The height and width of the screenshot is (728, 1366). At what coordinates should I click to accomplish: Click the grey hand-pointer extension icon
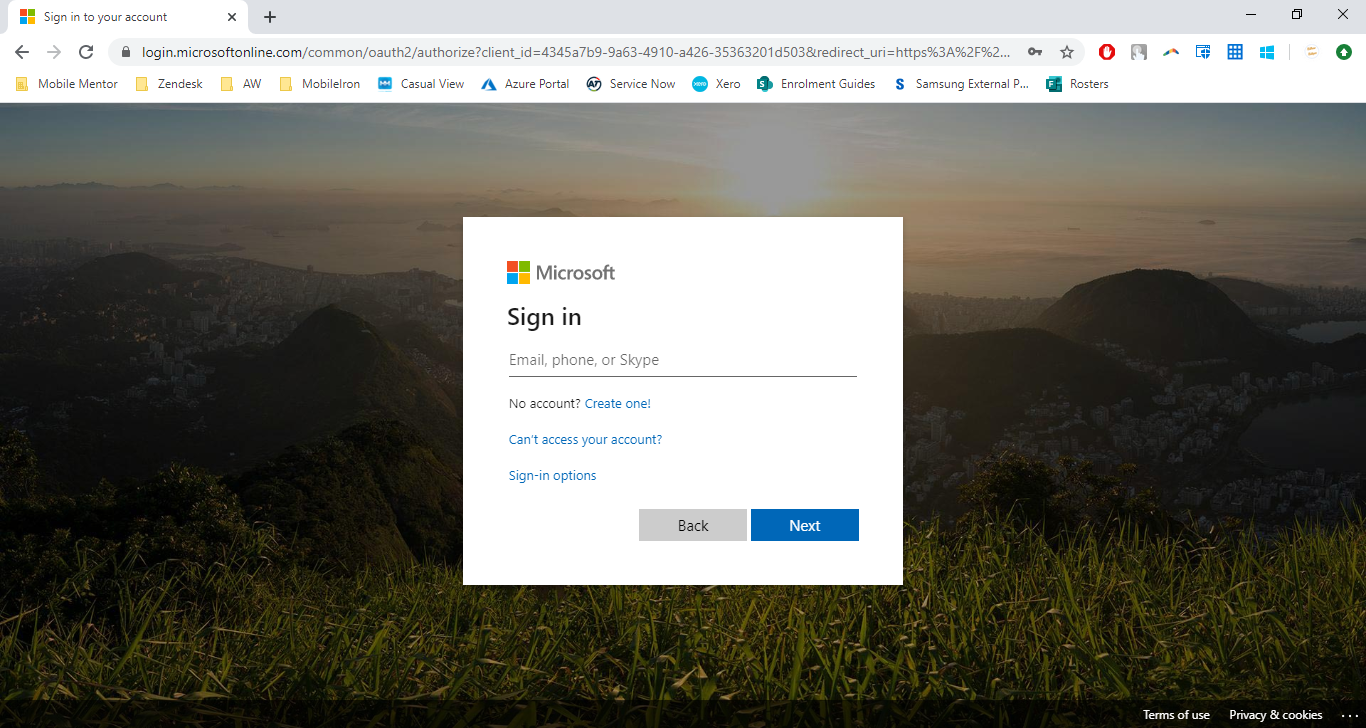pos(1139,52)
